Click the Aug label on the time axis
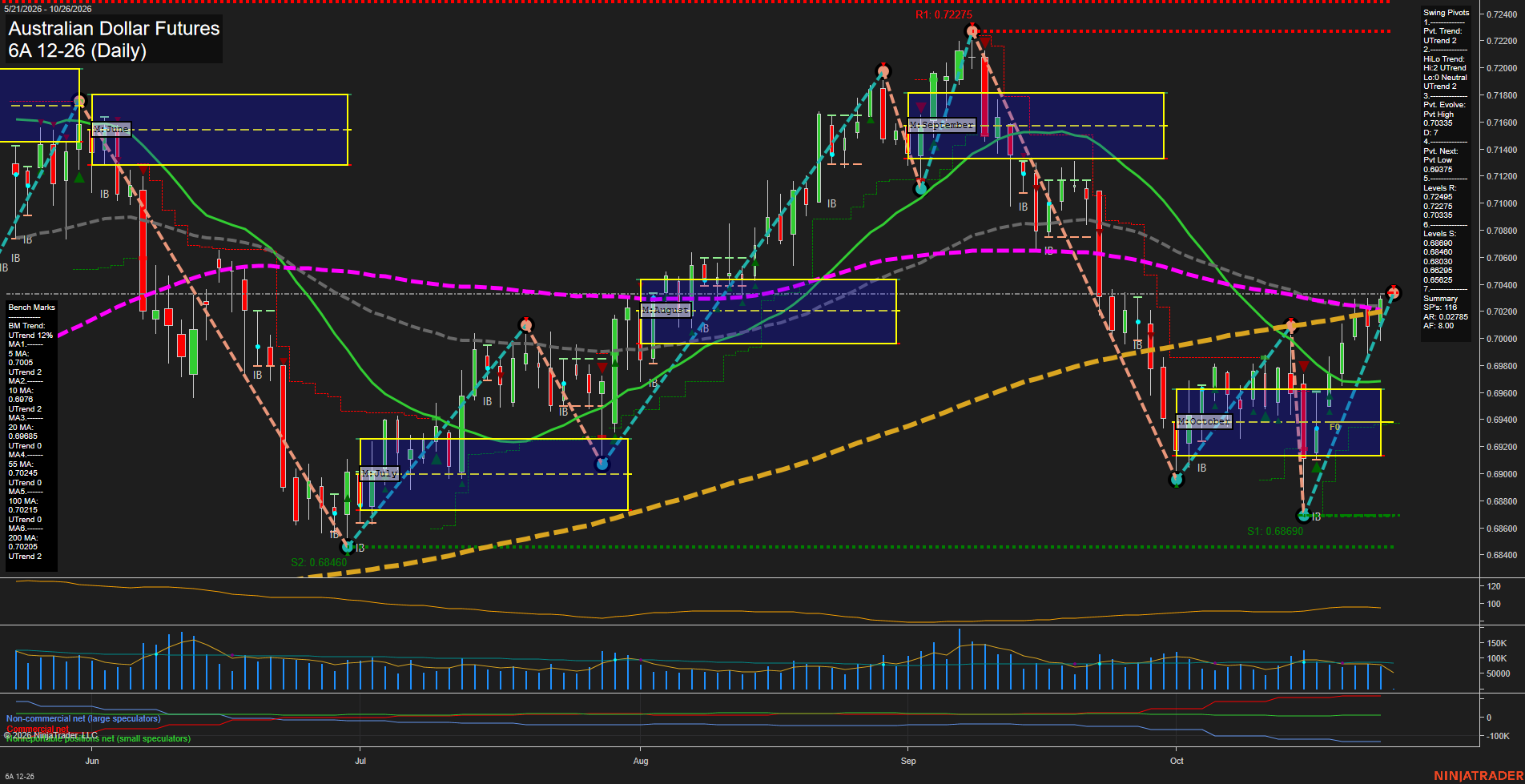The height and width of the screenshot is (784, 1525). pyautogui.click(x=641, y=761)
